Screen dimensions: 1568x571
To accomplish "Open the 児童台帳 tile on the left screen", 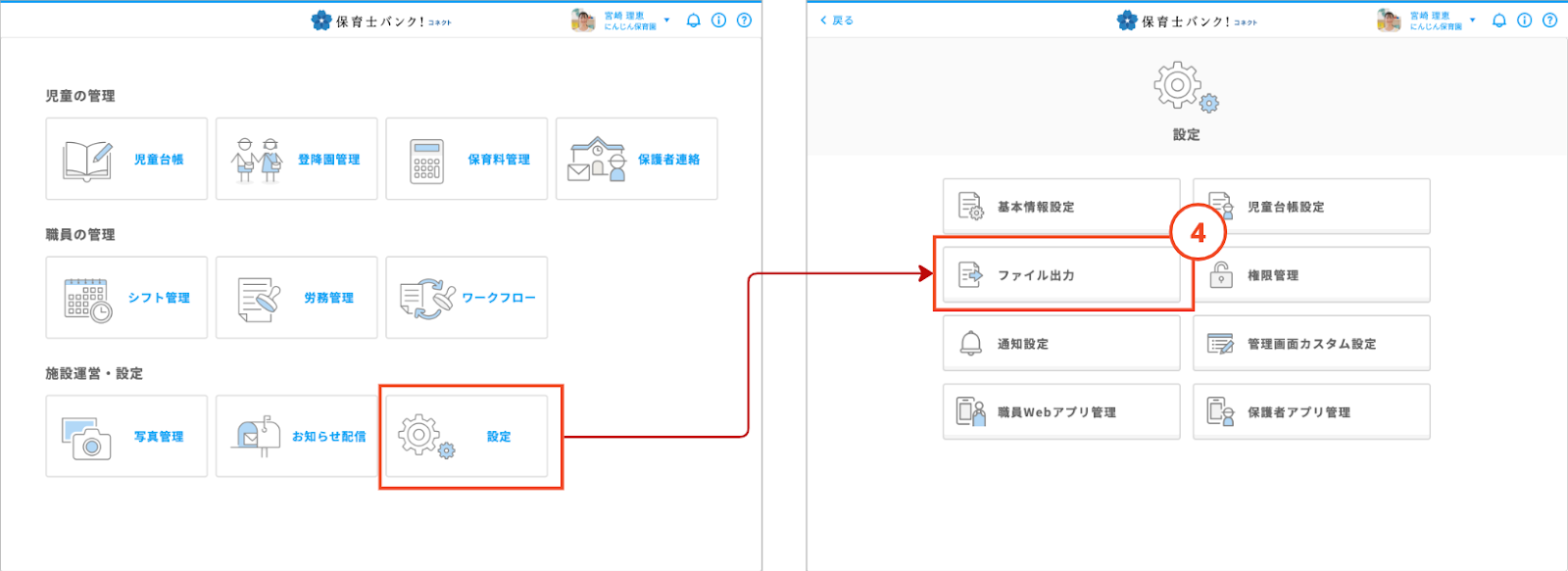I will pos(126,159).
